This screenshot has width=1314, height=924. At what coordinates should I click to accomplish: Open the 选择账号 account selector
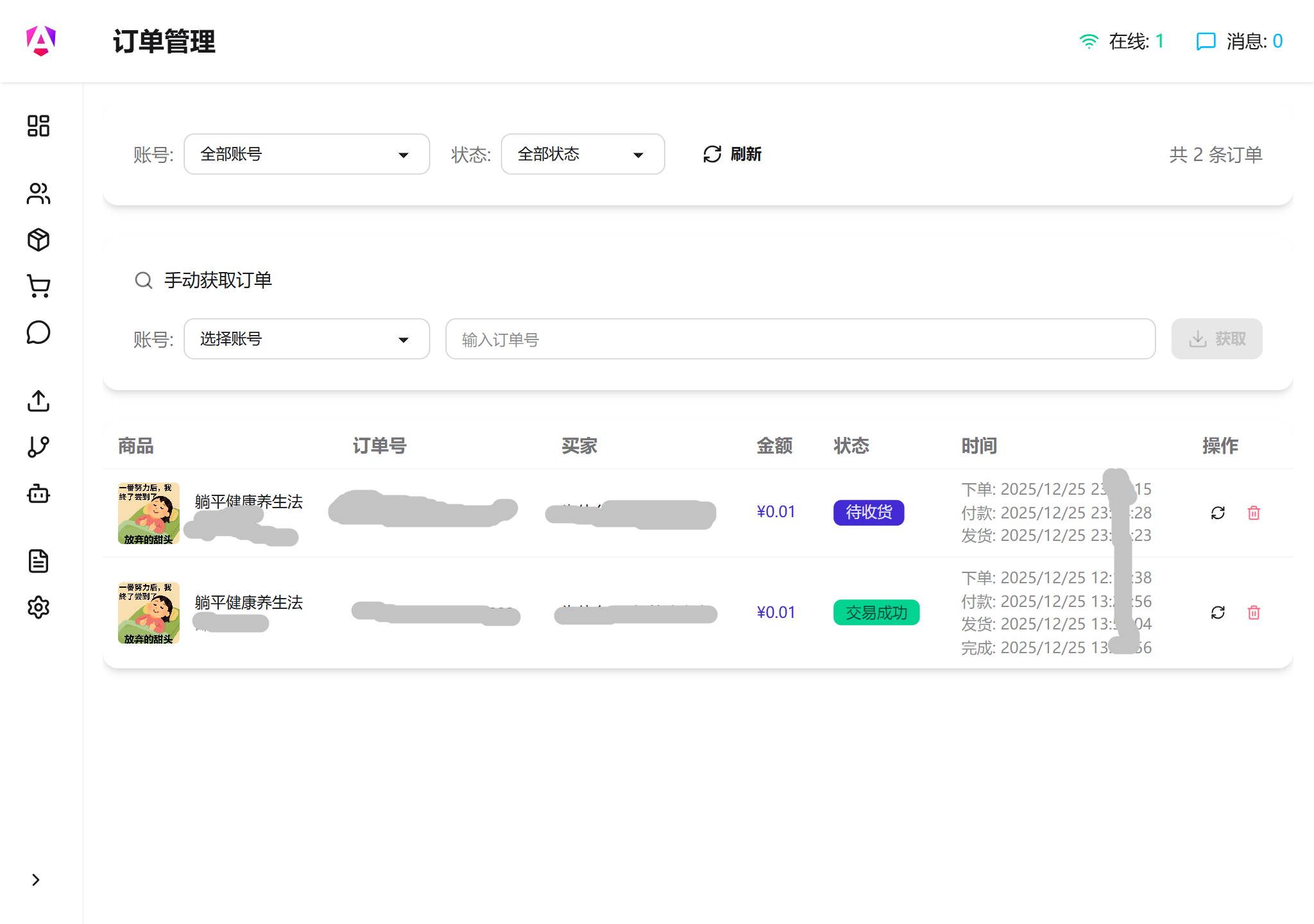point(306,339)
